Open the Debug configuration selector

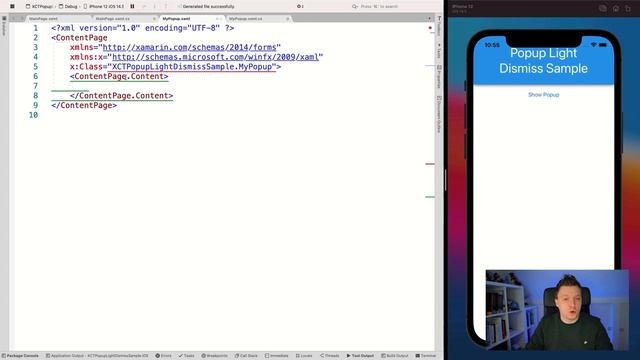[x=68, y=7]
